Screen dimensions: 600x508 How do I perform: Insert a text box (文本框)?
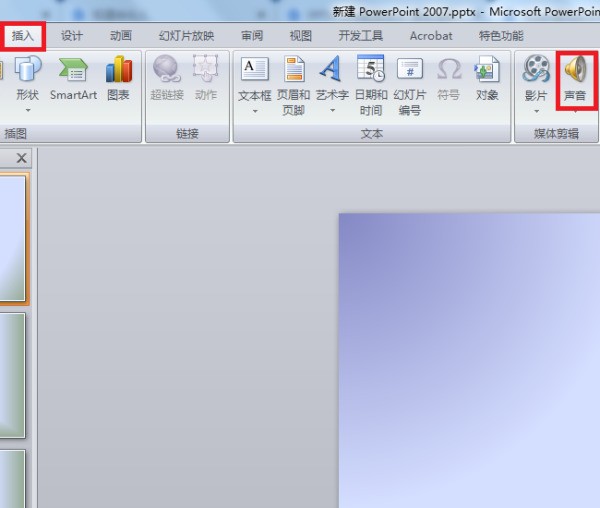point(255,78)
